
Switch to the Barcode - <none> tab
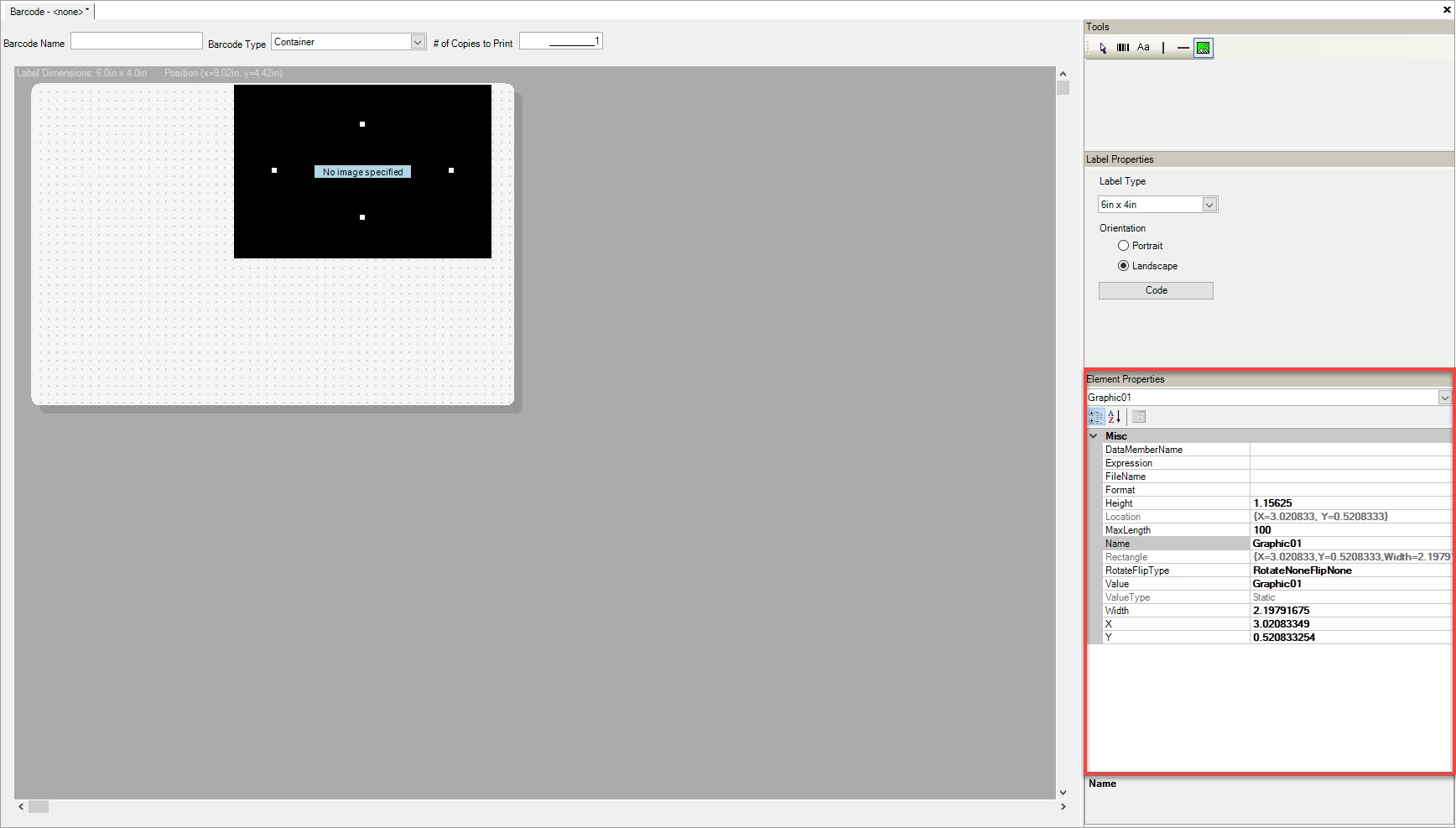[x=49, y=12]
